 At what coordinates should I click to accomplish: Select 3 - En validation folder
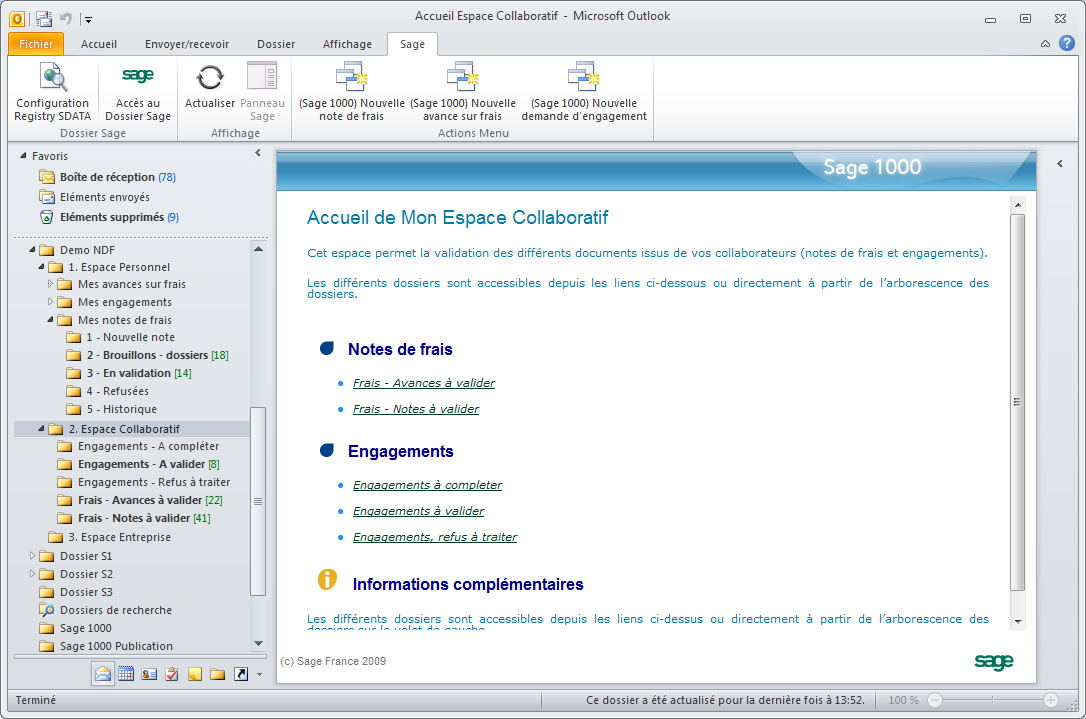click(x=129, y=373)
